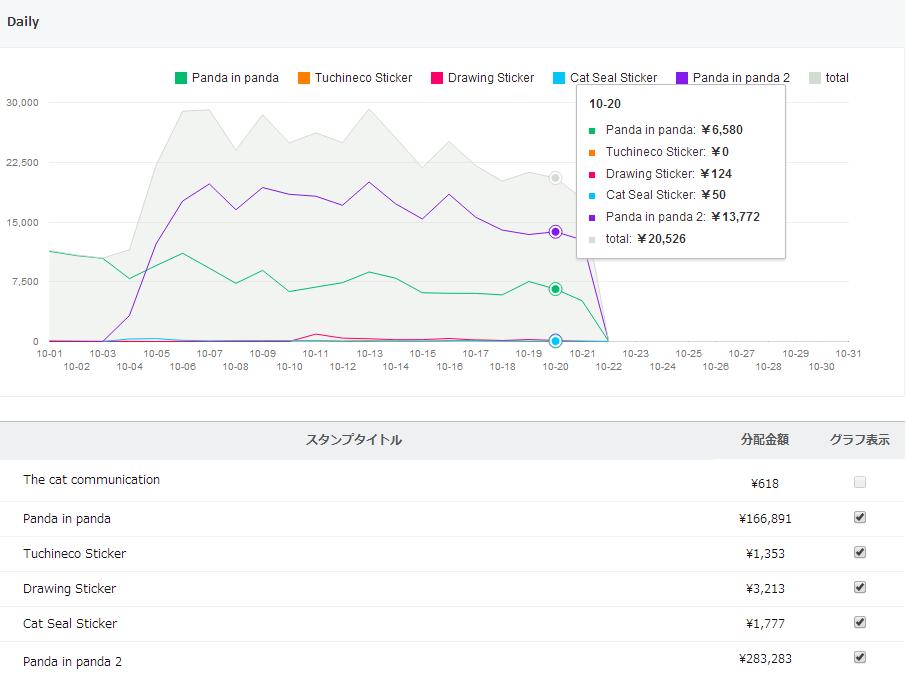
Task: Click the gray total data point on 10-20
Action: [555, 178]
